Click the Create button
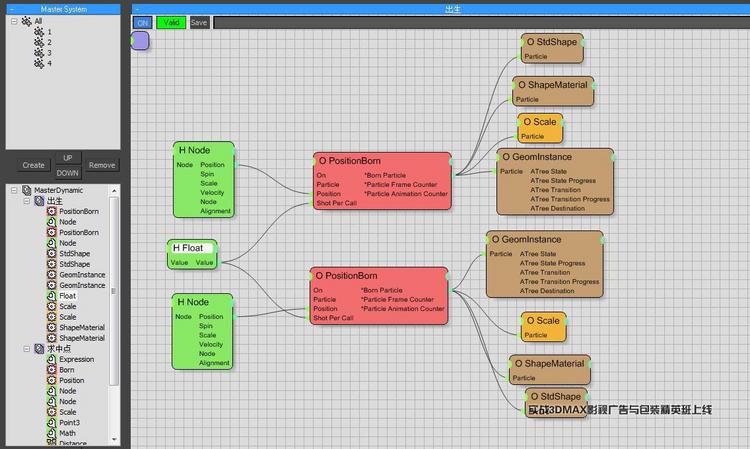This screenshot has width=750, height=449. pos(33,165)
